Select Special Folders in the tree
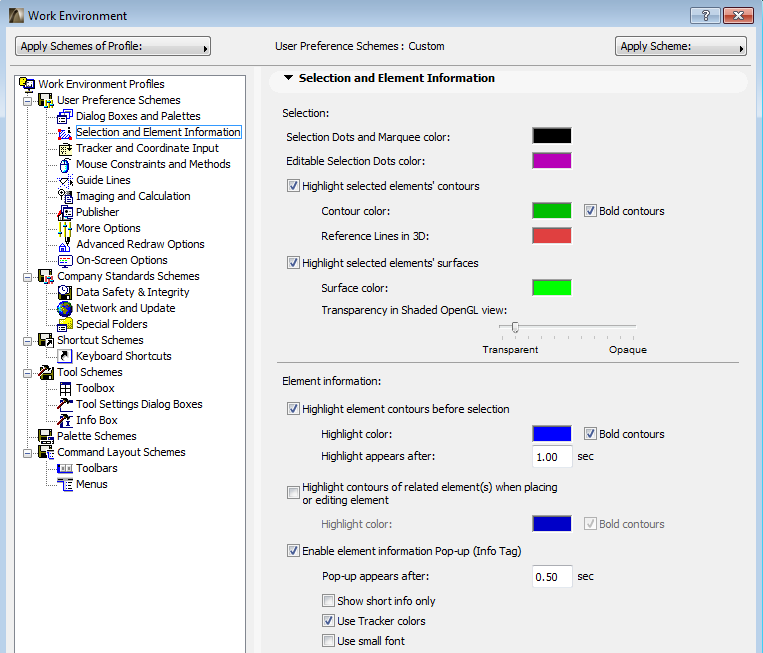The height and width of the screenshot is (653, 763). click(x=111, y=325)
